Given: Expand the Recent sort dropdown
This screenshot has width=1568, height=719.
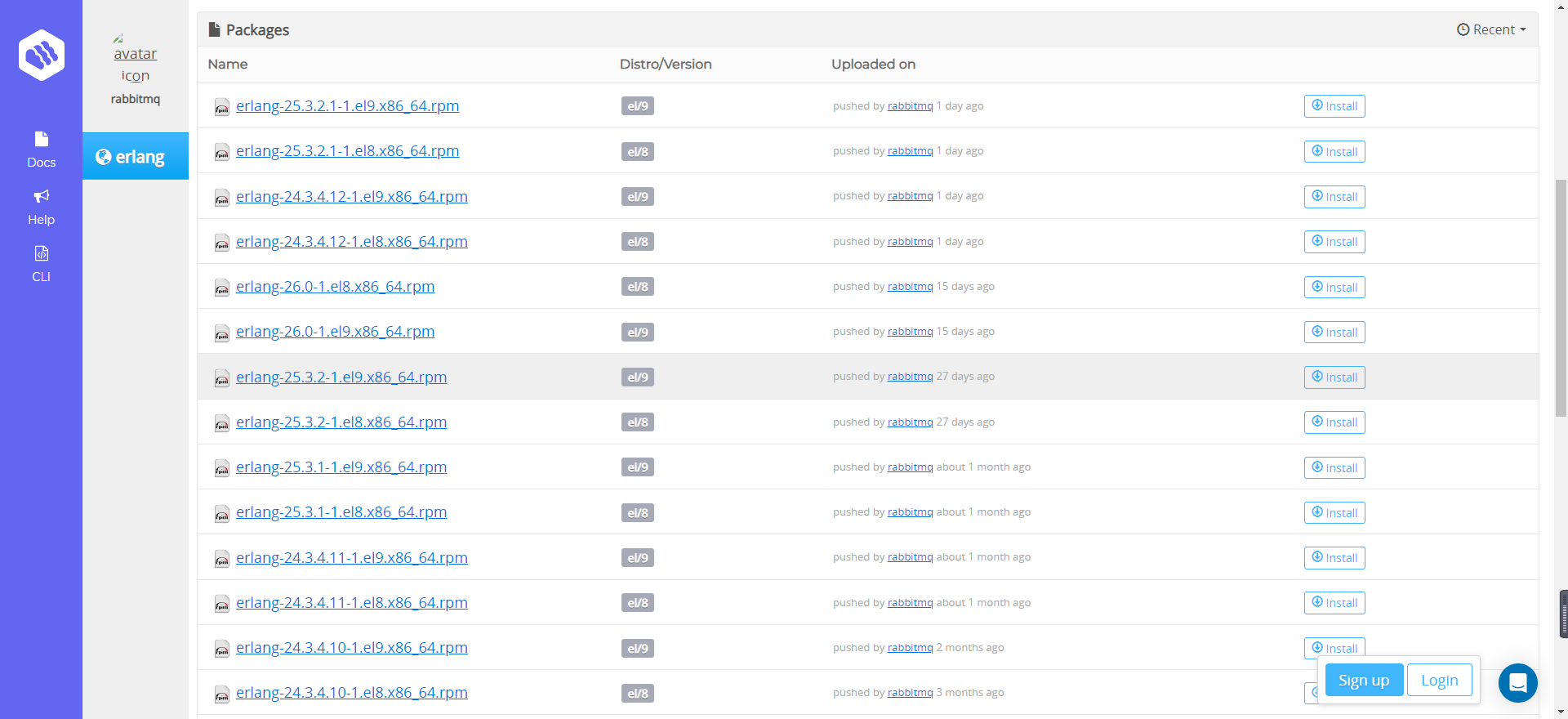Looking at the screenshot, I should pyautogui.click(x=1491, y=29).
